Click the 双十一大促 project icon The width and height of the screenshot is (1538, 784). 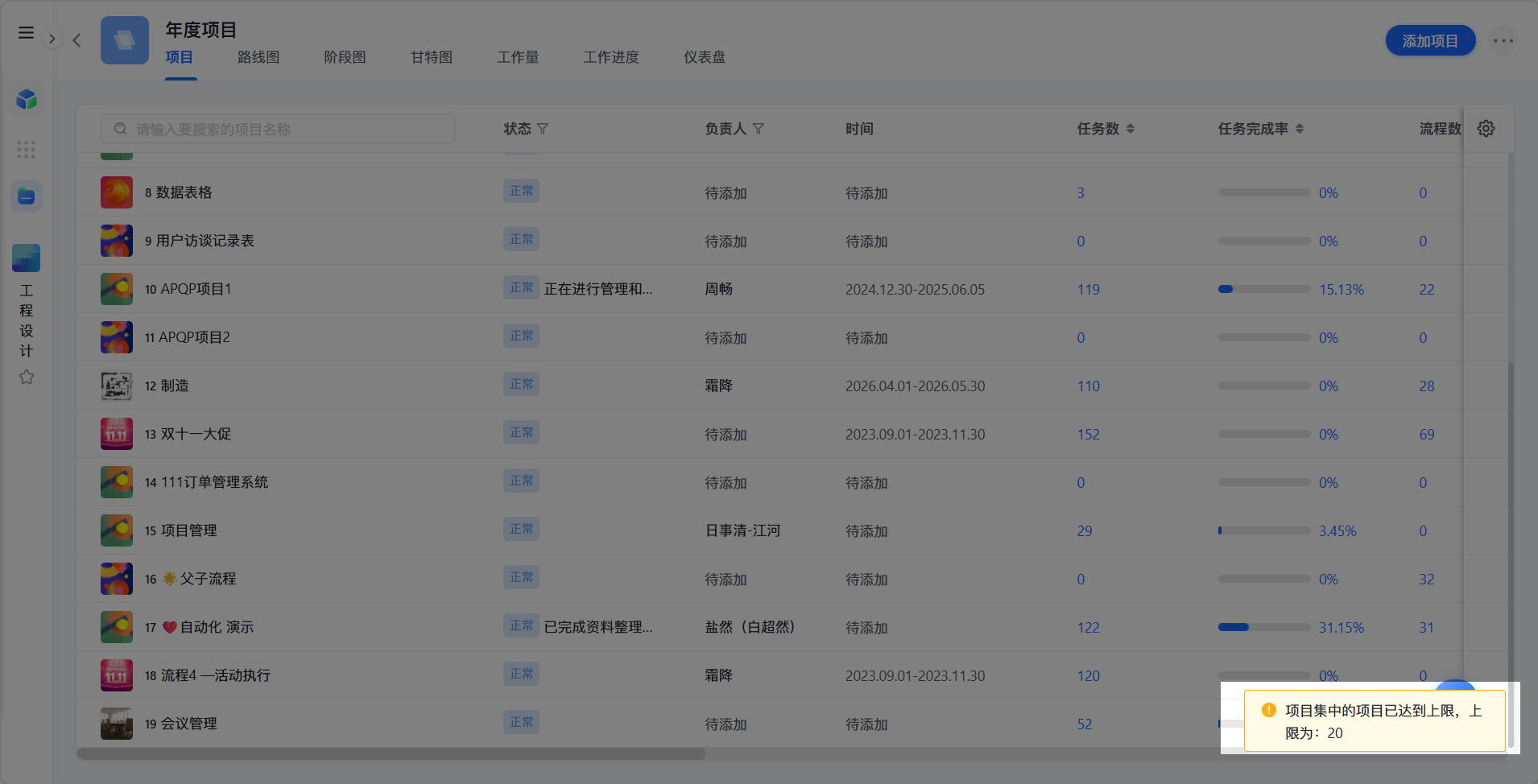pos(117,434)
